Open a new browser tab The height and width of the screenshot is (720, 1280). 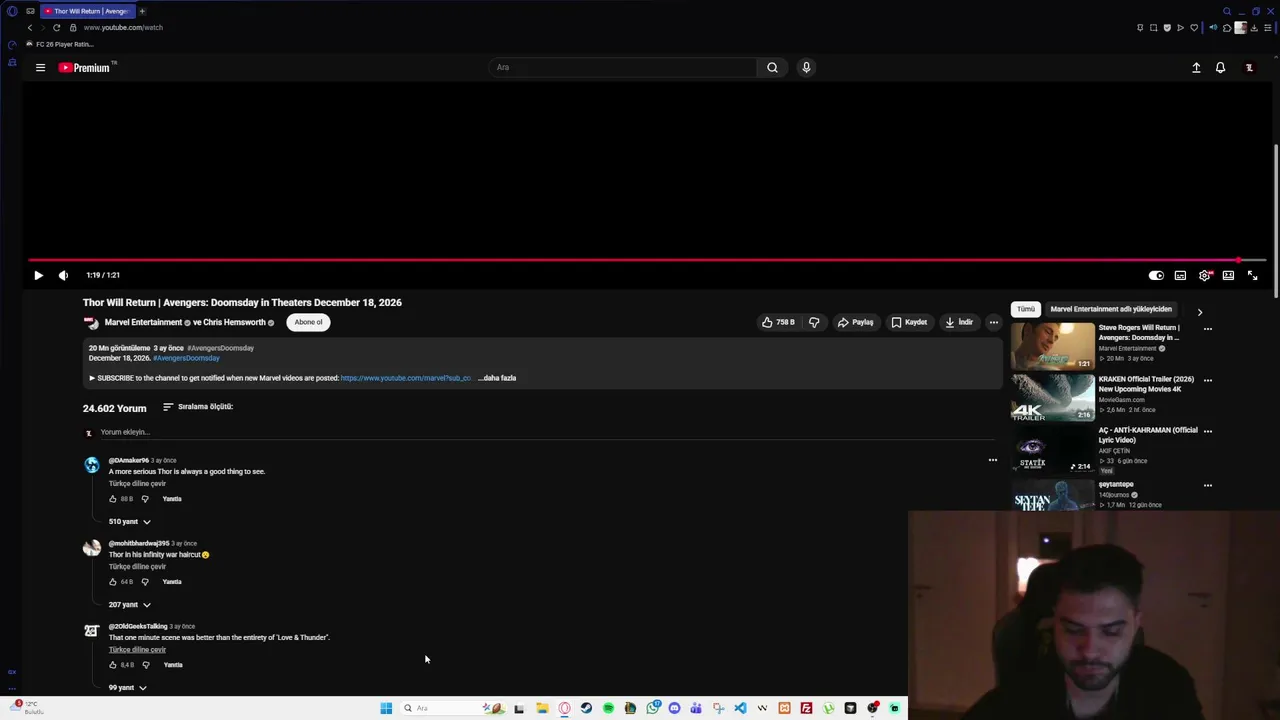[142, 11]
